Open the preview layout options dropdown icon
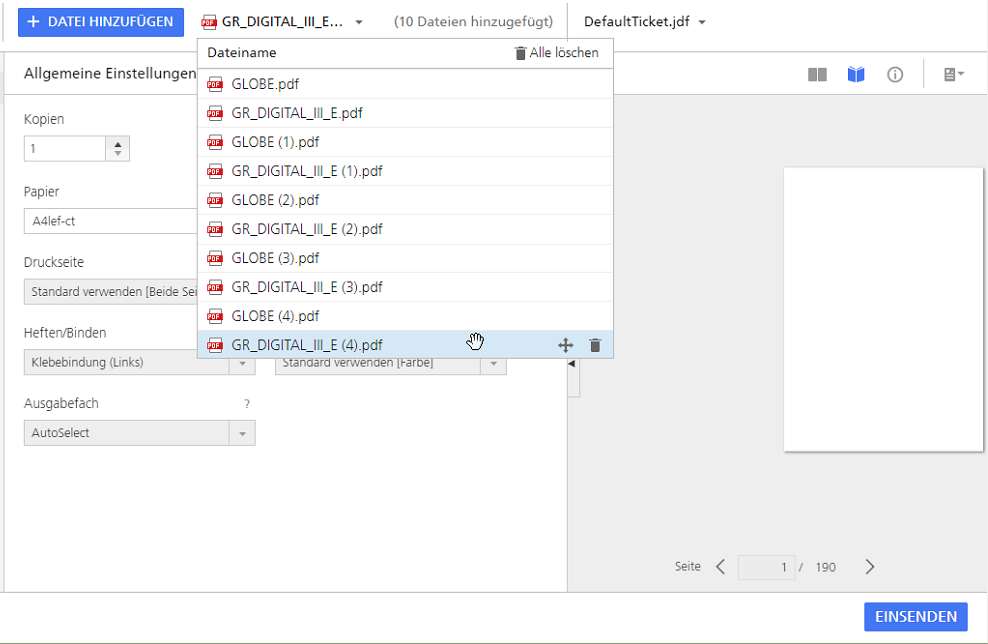This screenshot has height=644, width=988. [953, 75]
